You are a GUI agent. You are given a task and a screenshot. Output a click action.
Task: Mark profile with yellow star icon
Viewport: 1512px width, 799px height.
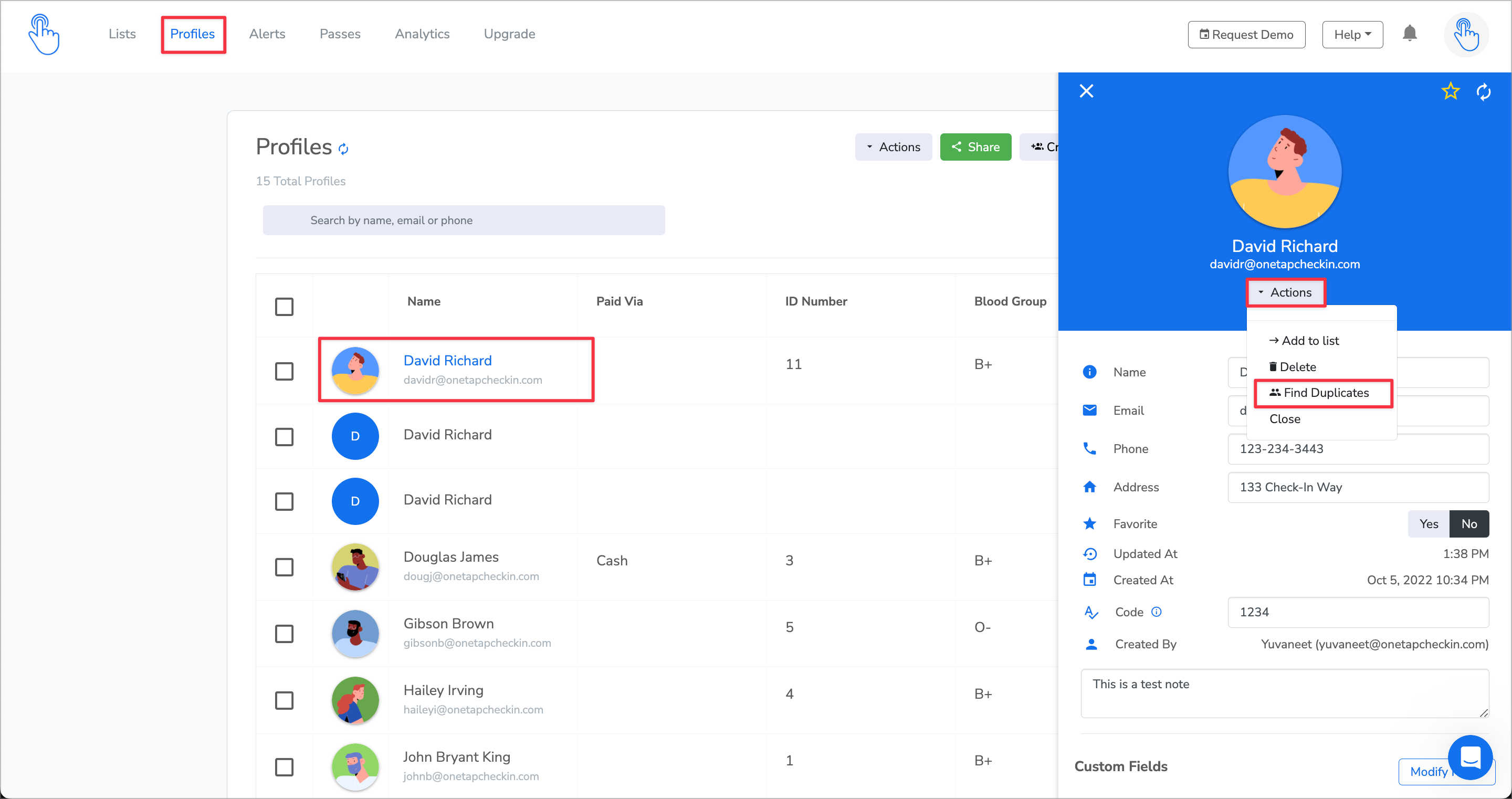coord(1451,91)
